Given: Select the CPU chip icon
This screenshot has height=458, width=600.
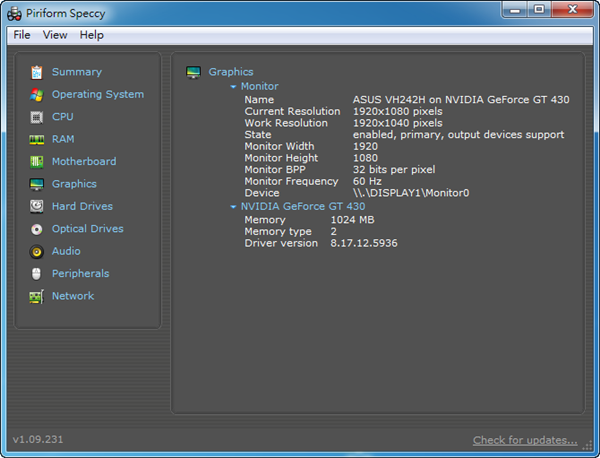Looking at the screenshot, I should coord(37,117).
